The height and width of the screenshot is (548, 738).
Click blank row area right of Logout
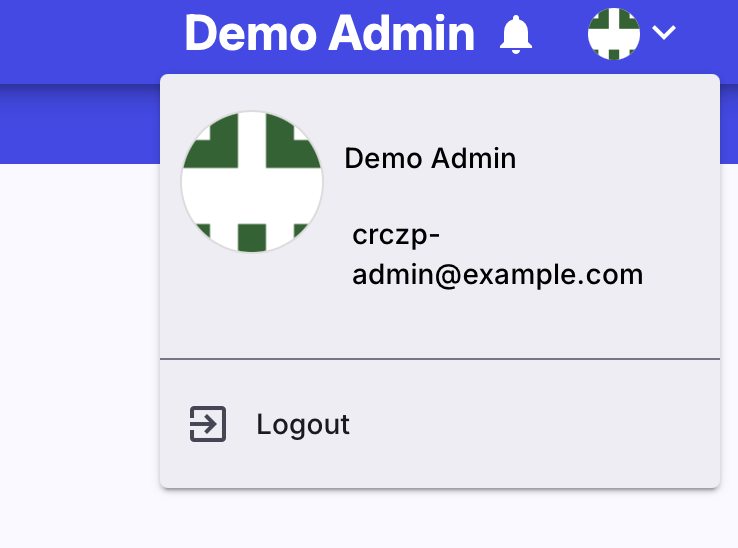(x=532, y=425)
